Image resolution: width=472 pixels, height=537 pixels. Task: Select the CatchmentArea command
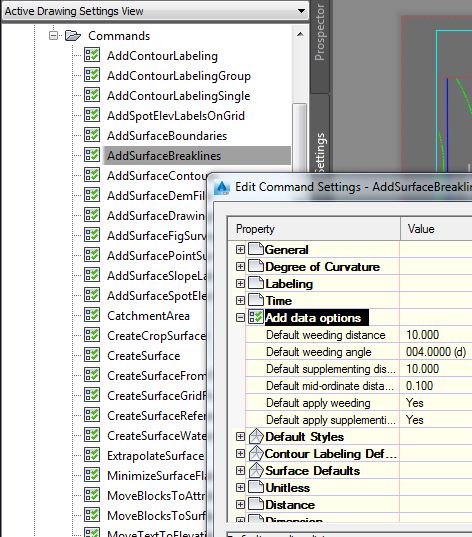pyautogui.click(x=148, y=315)
